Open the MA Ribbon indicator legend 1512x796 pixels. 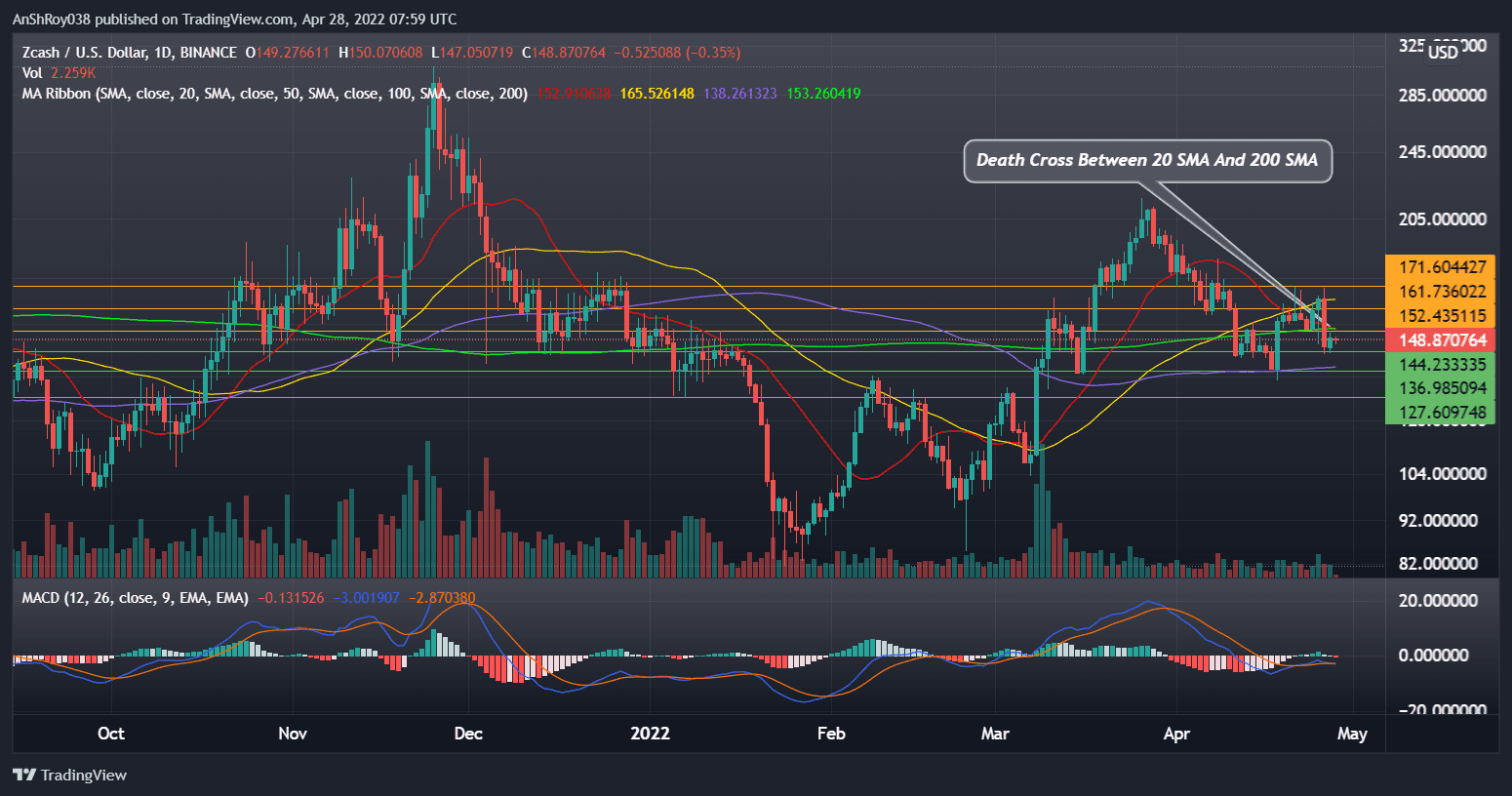275,94
